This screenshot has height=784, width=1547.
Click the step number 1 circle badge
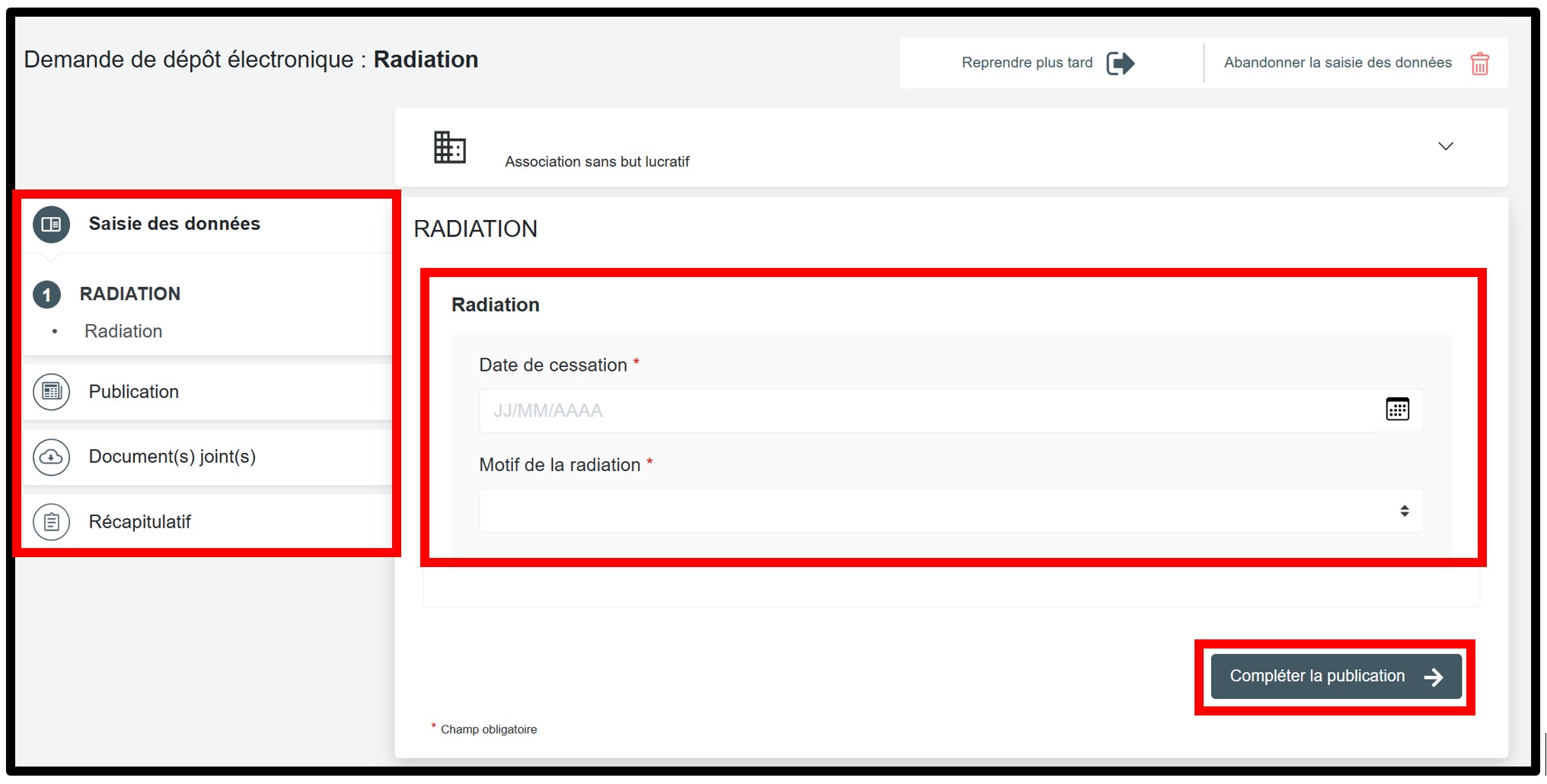pyautogui.click(x=46, y=295)
